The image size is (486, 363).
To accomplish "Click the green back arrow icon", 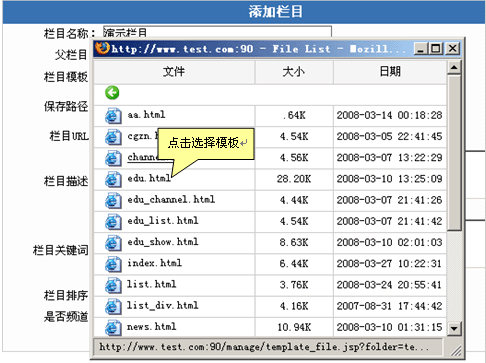I will tap(112, 93).
